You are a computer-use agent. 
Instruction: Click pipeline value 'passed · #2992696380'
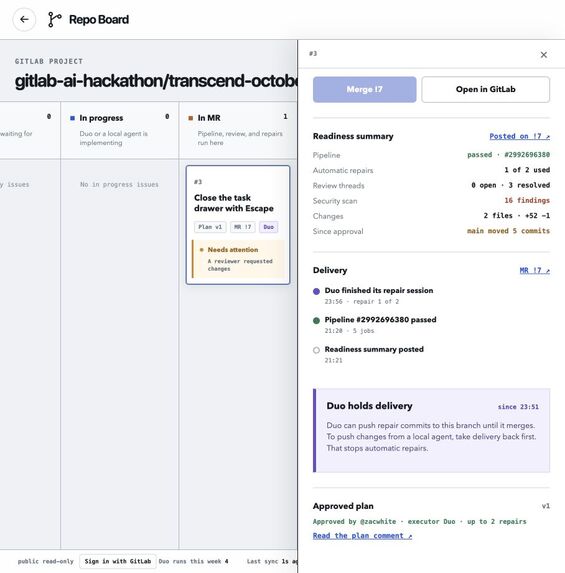[508, 155]
